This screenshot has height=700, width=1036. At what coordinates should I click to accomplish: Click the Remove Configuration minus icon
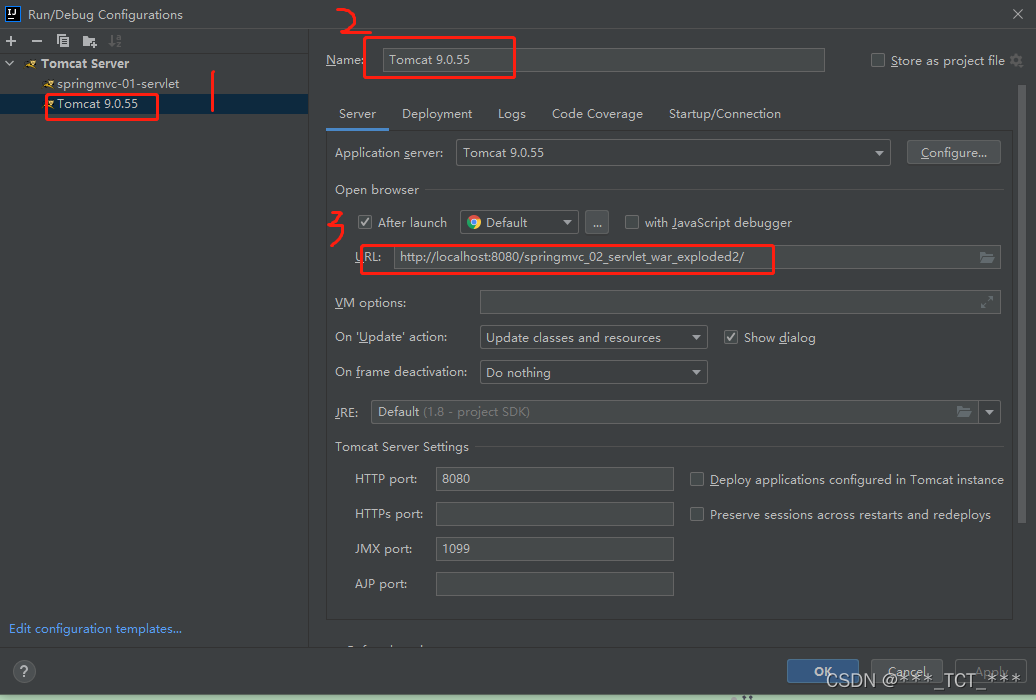[x=37, y=41]
